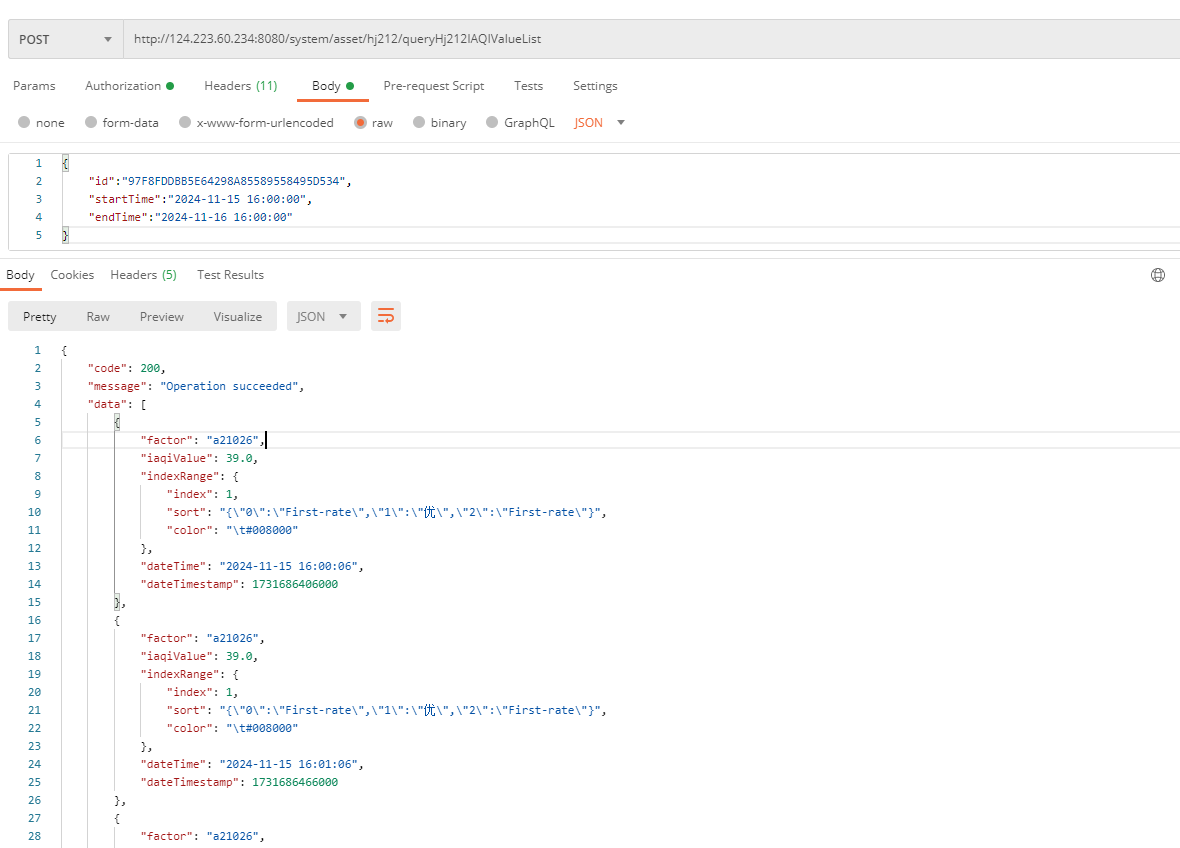Switch response view to Raw
Viewport: 1180px width, 848px height.
click(98, 316)
